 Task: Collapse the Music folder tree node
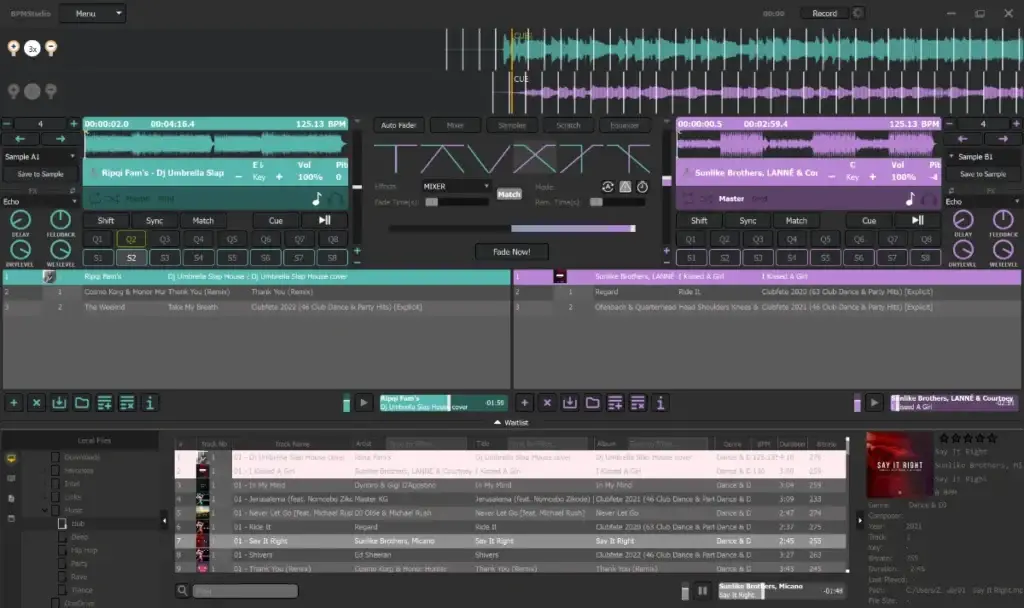[x=44, y=511]
